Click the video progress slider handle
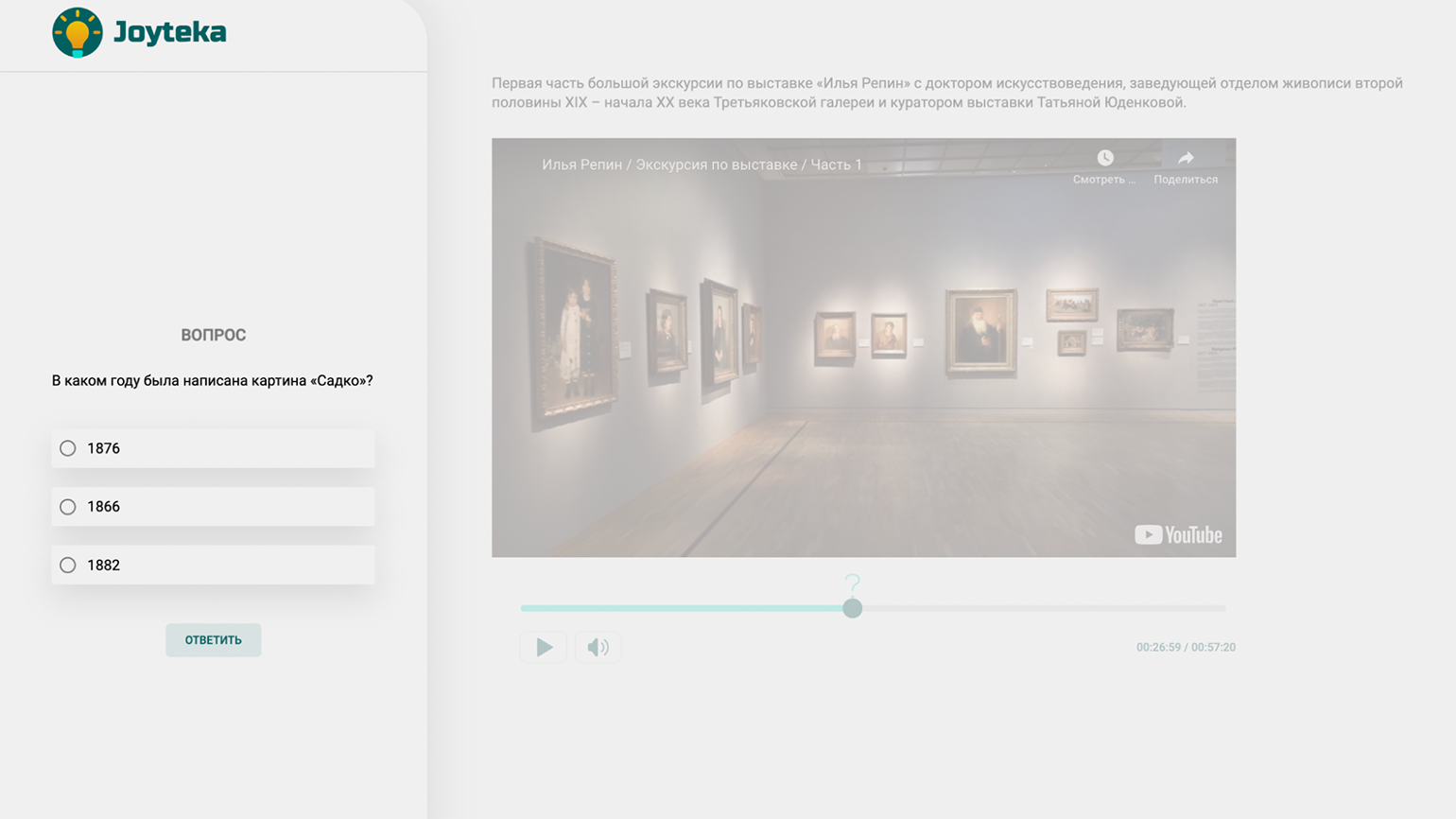Viewport: 1456px width, 819px height. [853, 608]
